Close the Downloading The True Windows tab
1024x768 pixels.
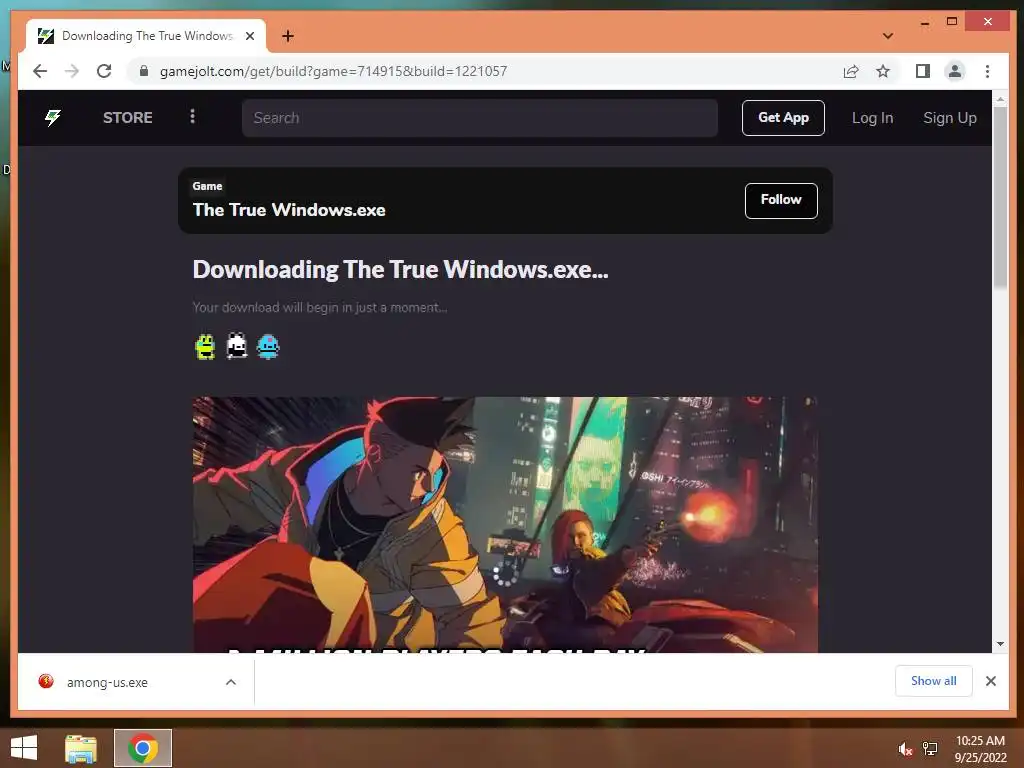249,36
